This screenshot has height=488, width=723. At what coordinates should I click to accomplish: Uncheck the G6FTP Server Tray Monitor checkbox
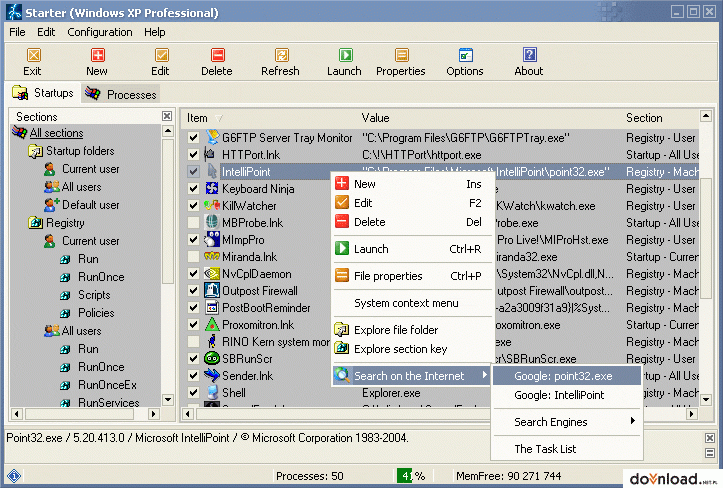194,137
